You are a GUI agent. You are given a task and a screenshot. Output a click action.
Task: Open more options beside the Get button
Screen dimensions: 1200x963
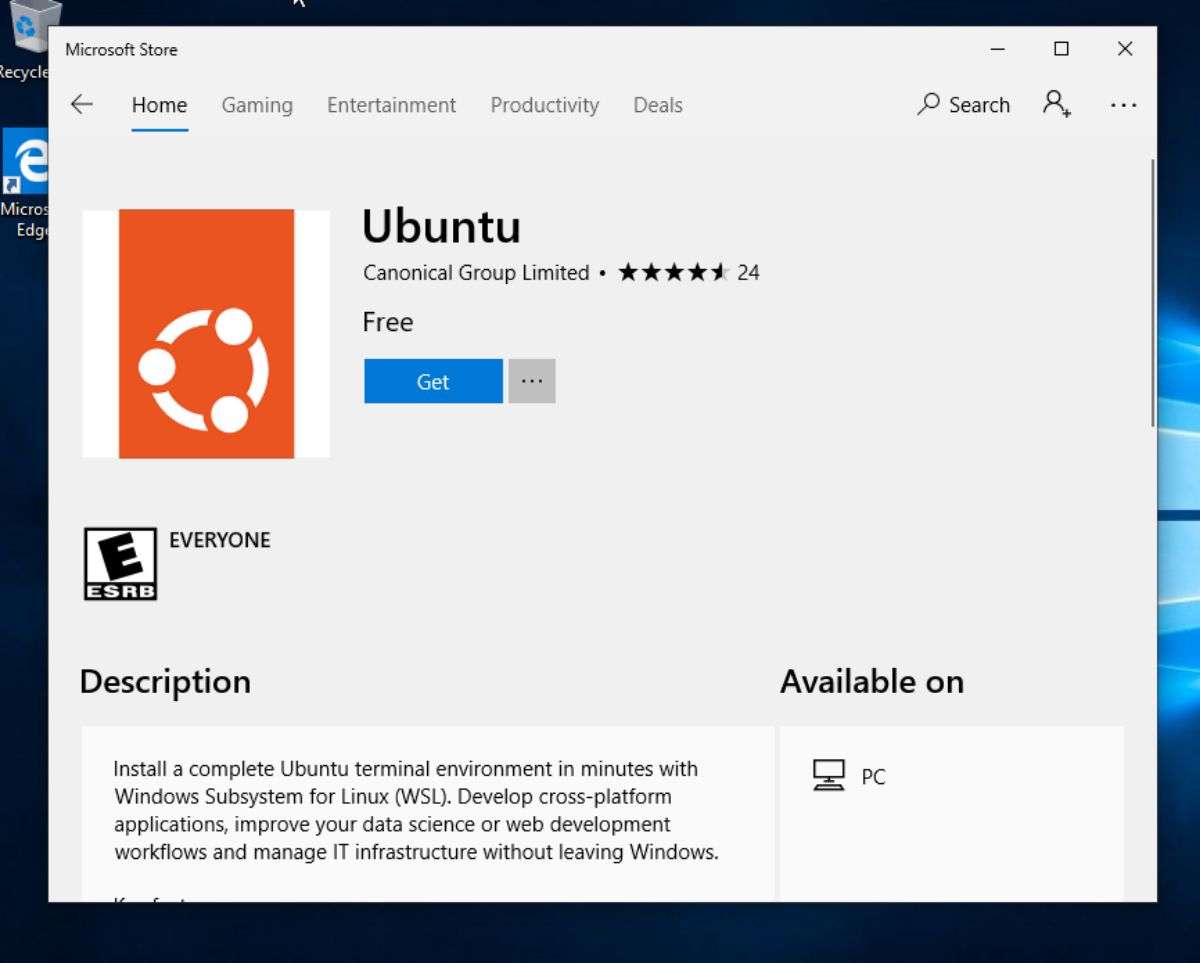click(x=532, y=381)
